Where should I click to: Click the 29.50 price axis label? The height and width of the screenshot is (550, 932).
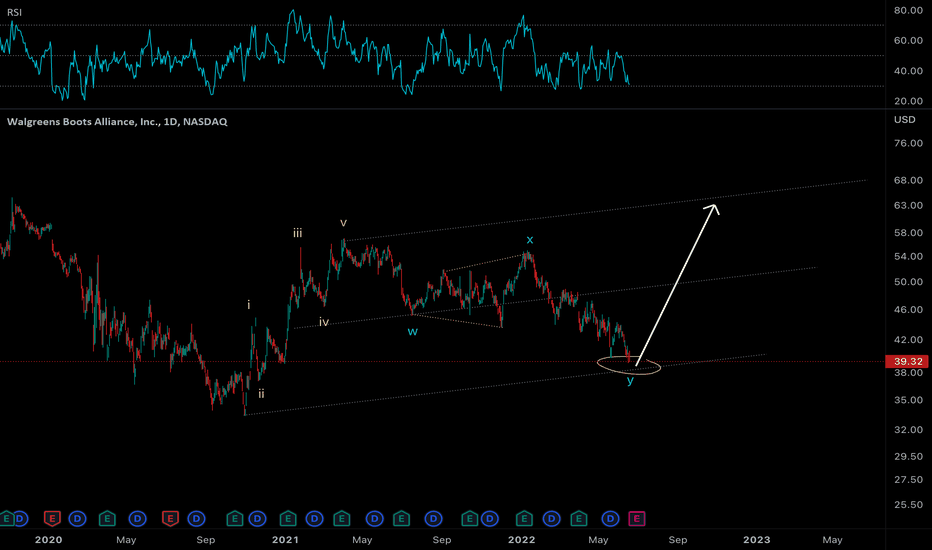[908, 457]
